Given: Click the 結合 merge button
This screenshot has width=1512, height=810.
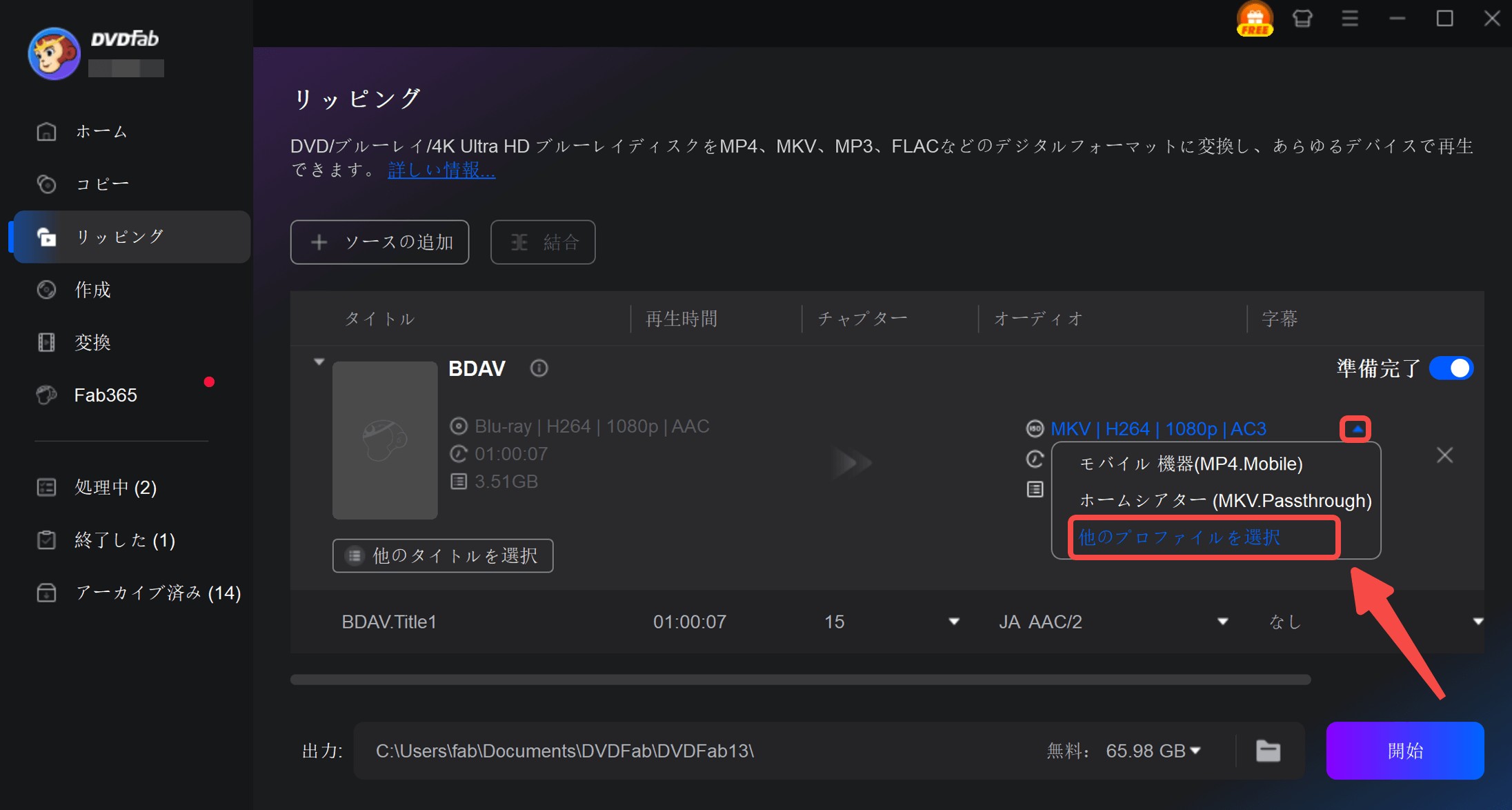Looking at the screenshot, I should point(543,242).
